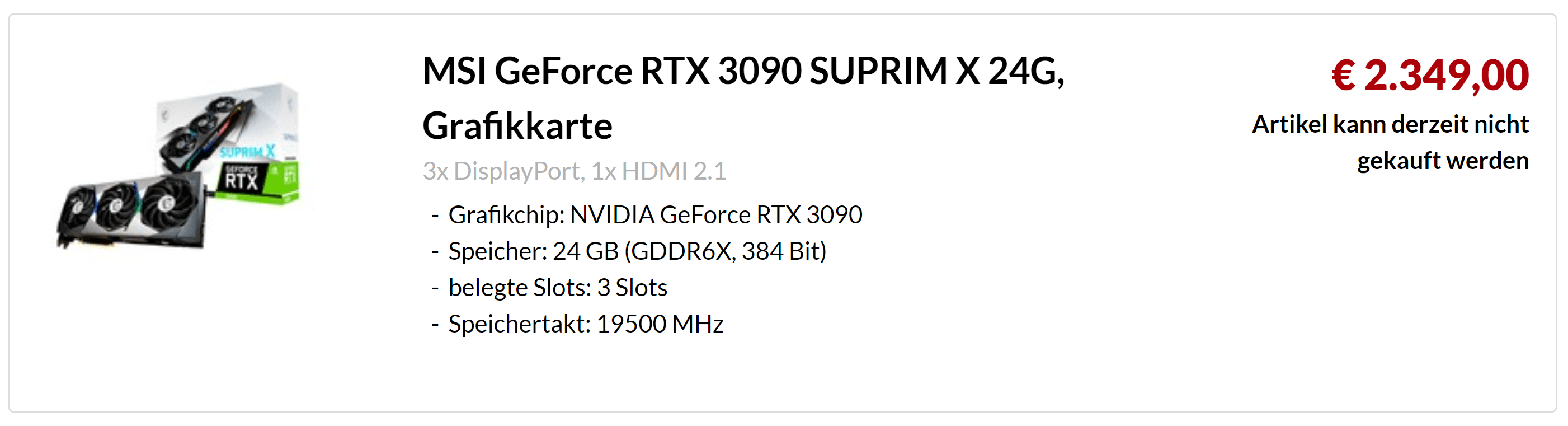Select the Speichertakt specification label
The height and width of the screenshot is (426, 1568).
click(x=520, y=324)
